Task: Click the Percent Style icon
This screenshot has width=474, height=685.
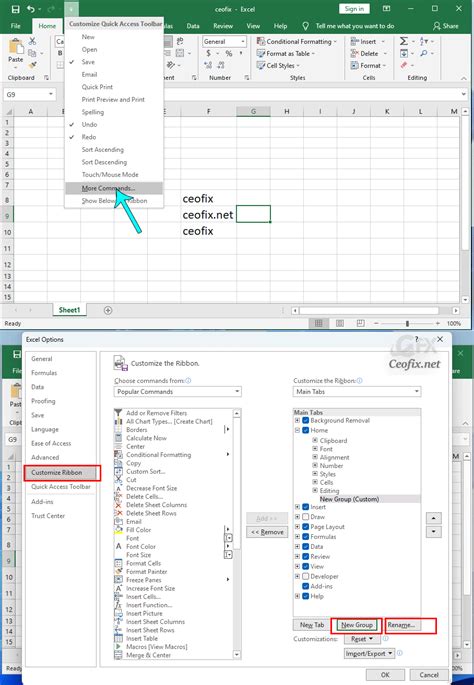Action: pyautogui.click(x=228, y=53)
